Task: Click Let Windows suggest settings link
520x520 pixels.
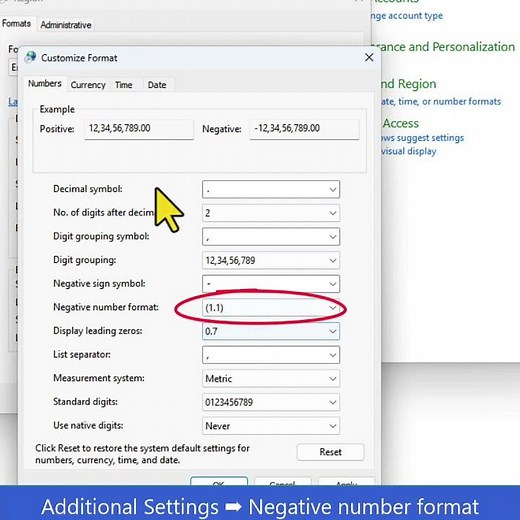Action: click(423, 138)
